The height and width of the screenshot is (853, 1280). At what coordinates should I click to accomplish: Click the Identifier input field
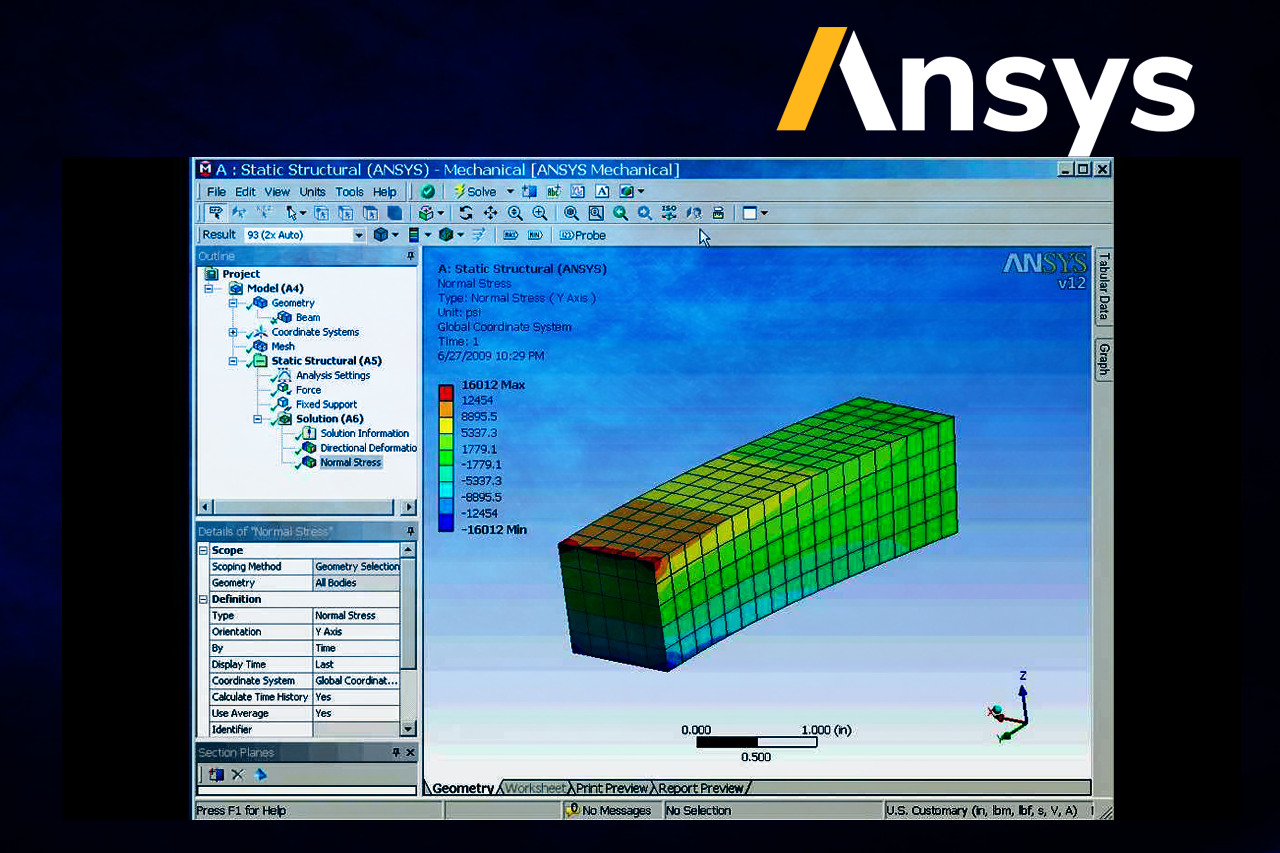click(357, 730)
